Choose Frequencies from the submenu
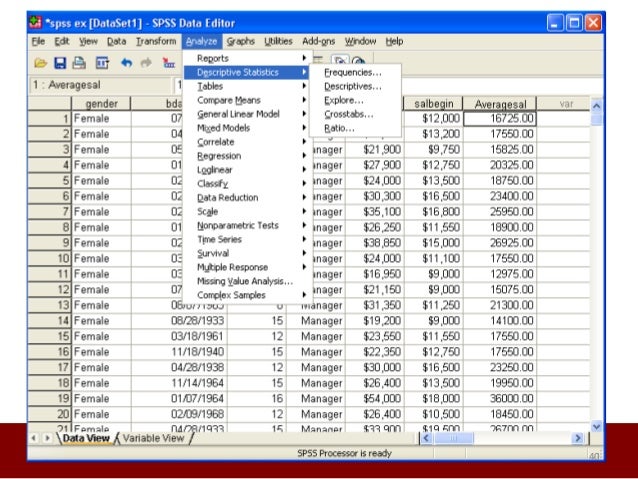The height and width of the screenshot is (479, 638). click(x=355, y=72)
